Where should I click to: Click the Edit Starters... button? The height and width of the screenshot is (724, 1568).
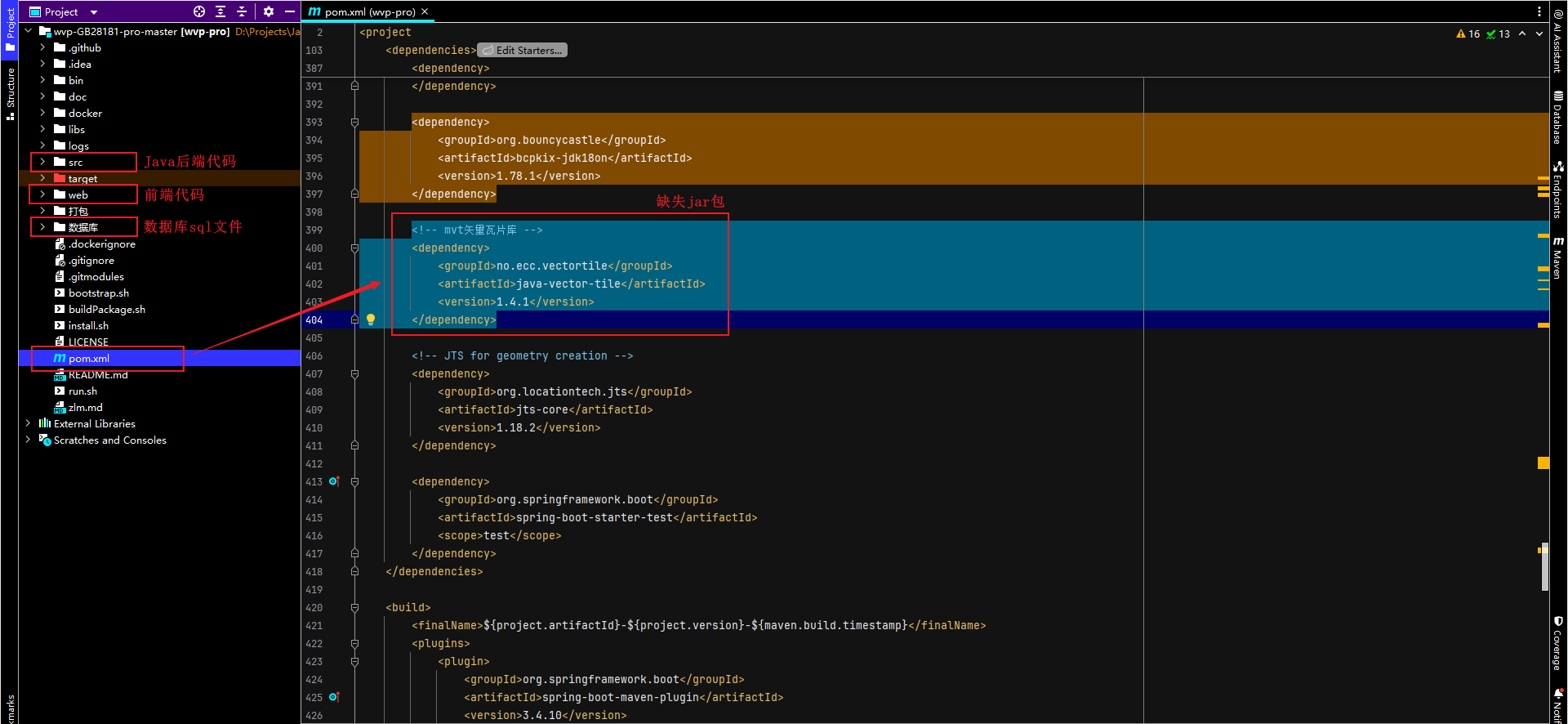522,50
